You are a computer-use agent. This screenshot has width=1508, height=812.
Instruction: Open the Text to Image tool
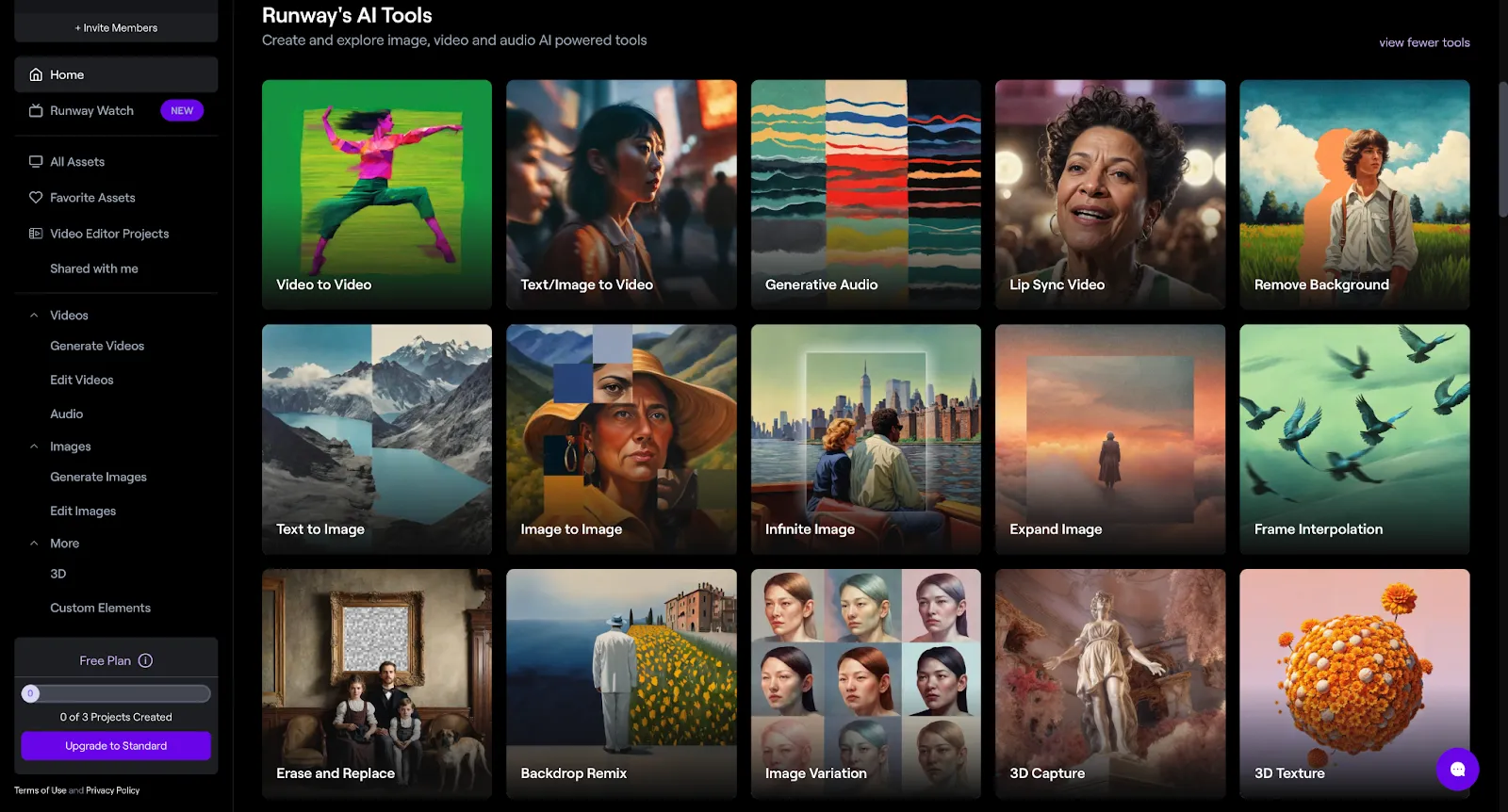377,439
